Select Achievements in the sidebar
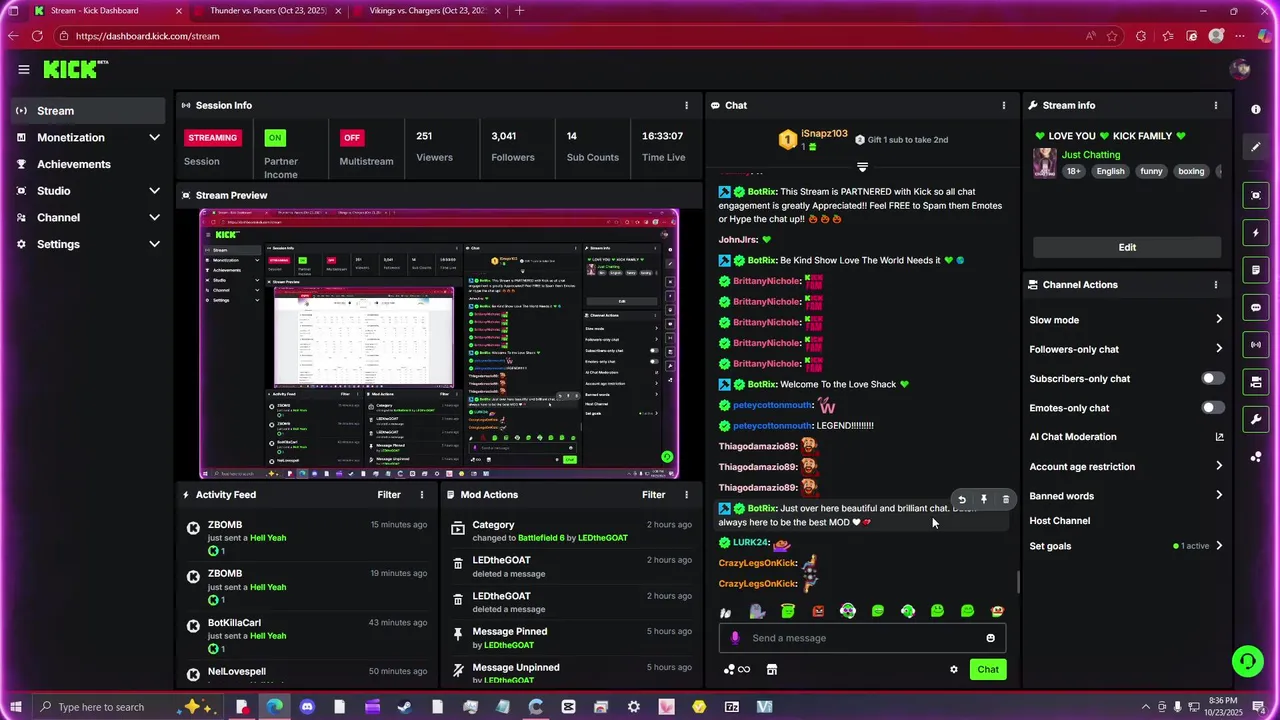This screenshot has width=1280, height=720. [x=90, y=164]
